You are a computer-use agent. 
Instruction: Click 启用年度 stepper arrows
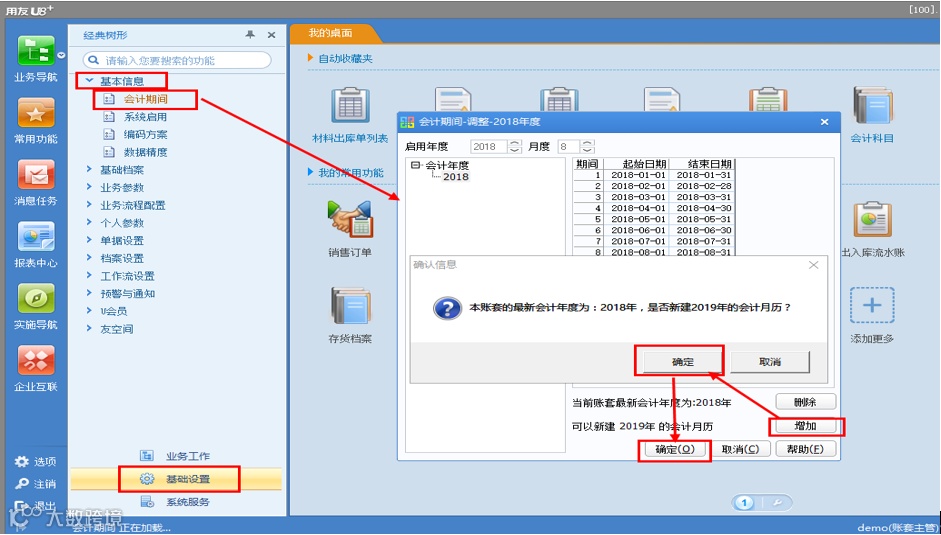coord(515,147)
